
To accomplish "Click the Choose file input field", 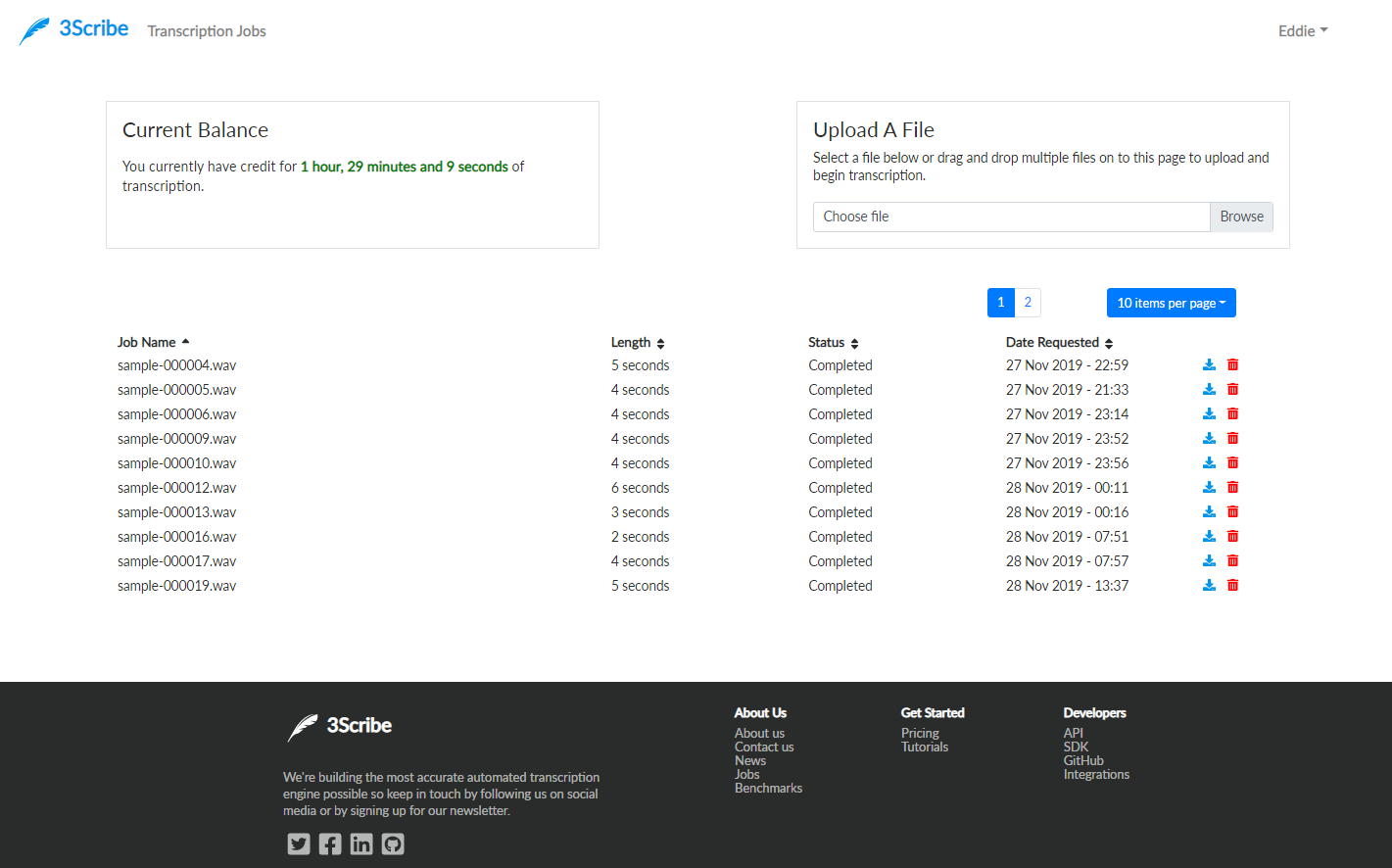I will [x=1011, y=217].
